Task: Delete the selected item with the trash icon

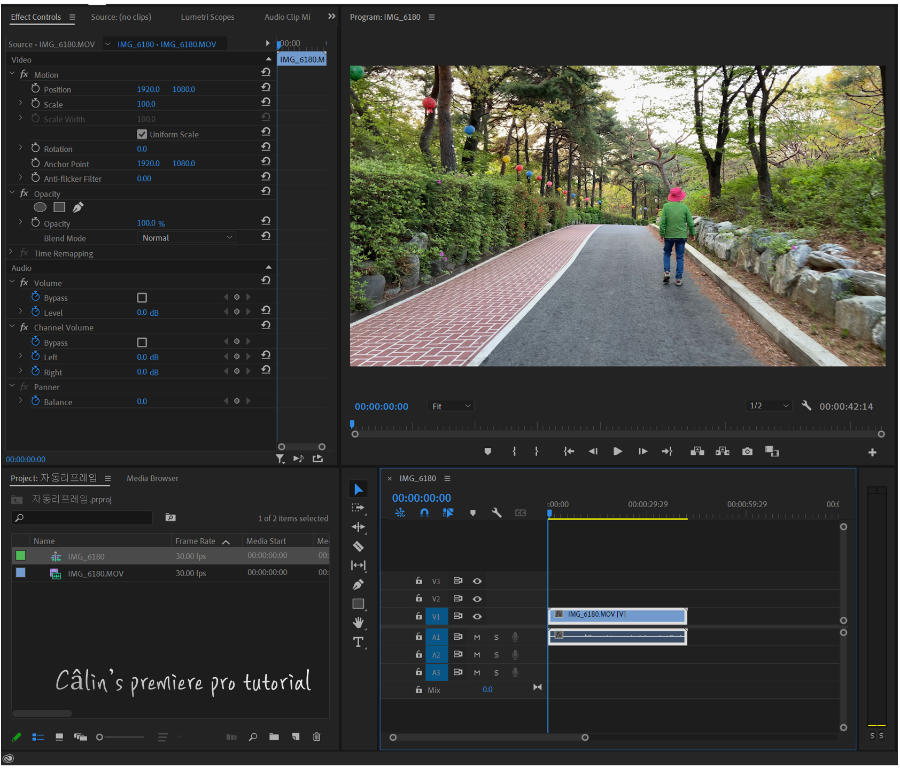Action: coord(316,737)
